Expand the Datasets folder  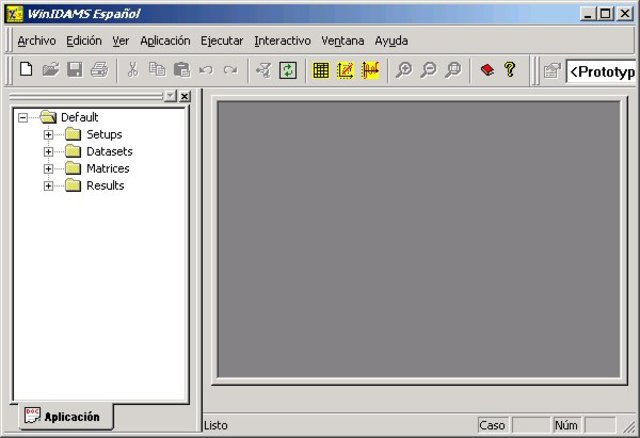point(48,151)
